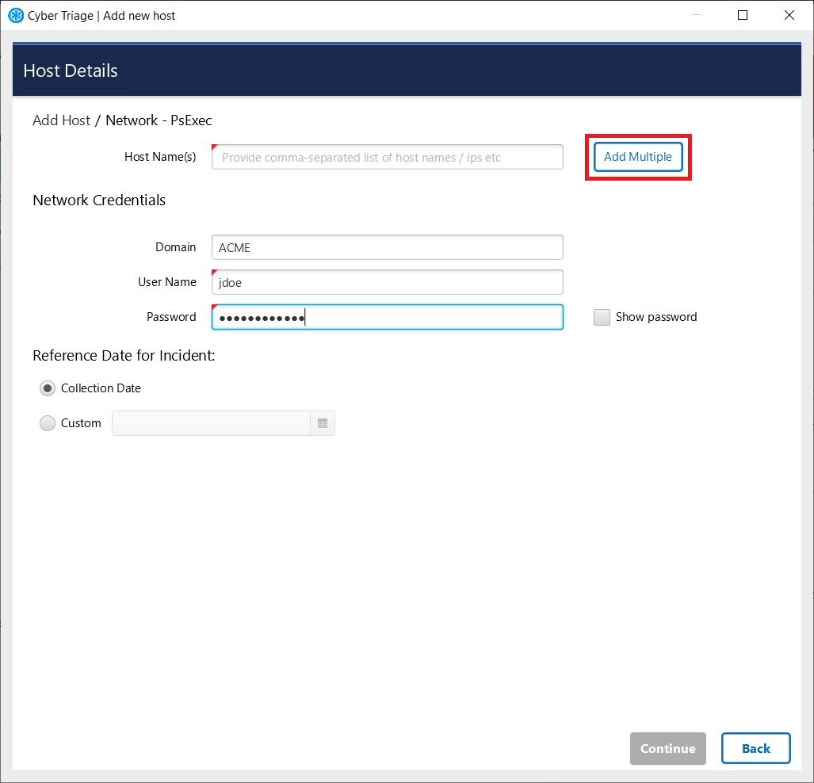Minimize the Add new host window

(x=697, y=16)
